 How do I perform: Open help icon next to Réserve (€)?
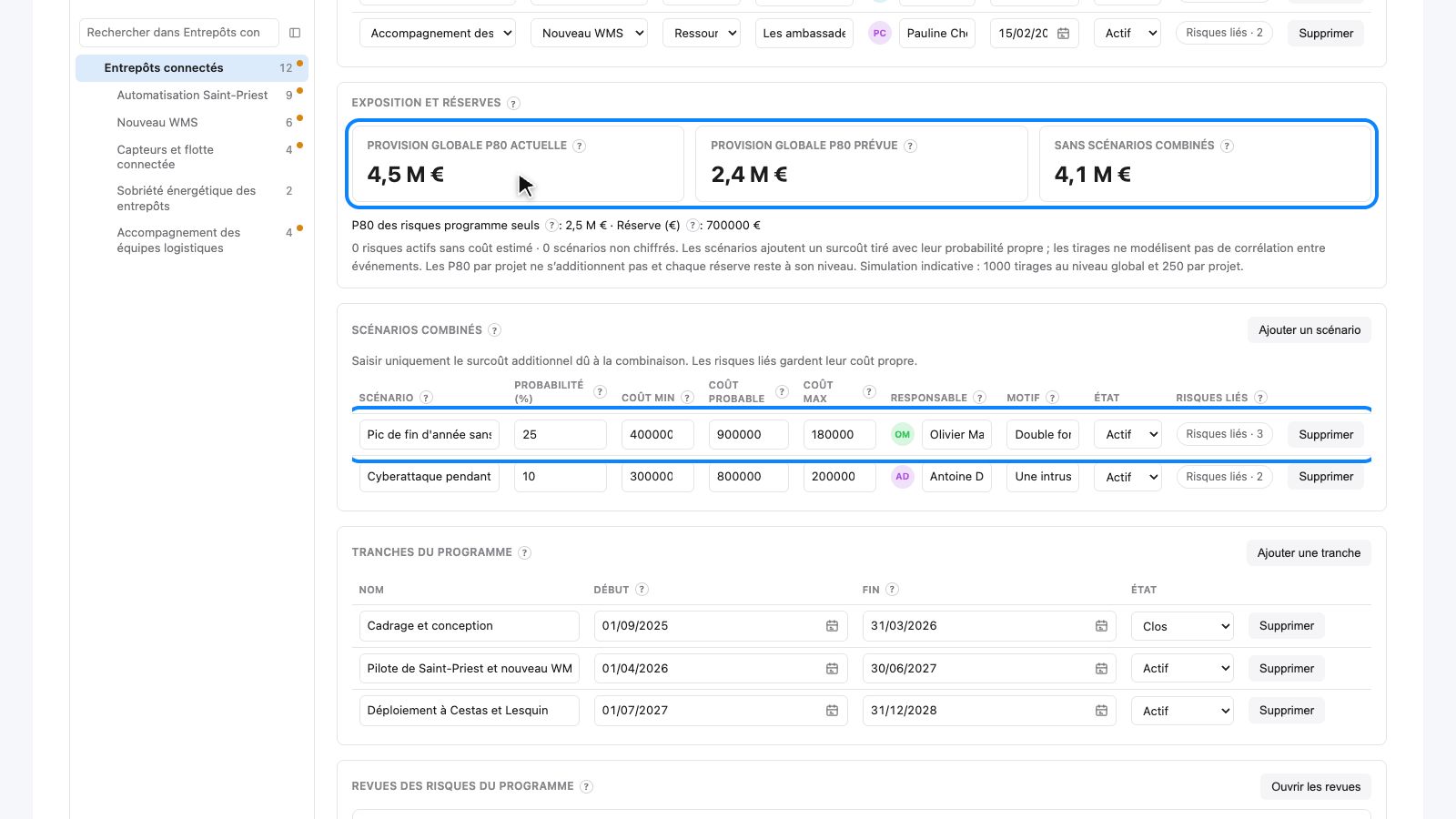(x=693, y=226)
